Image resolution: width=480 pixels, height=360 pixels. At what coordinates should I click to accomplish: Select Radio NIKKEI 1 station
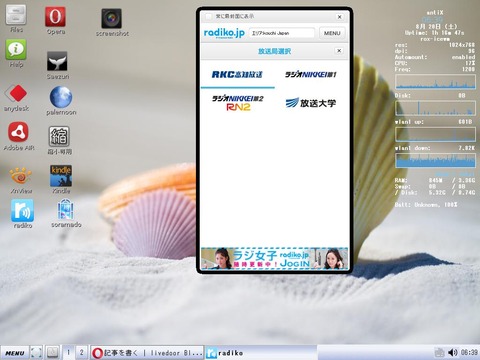point(311,74)
